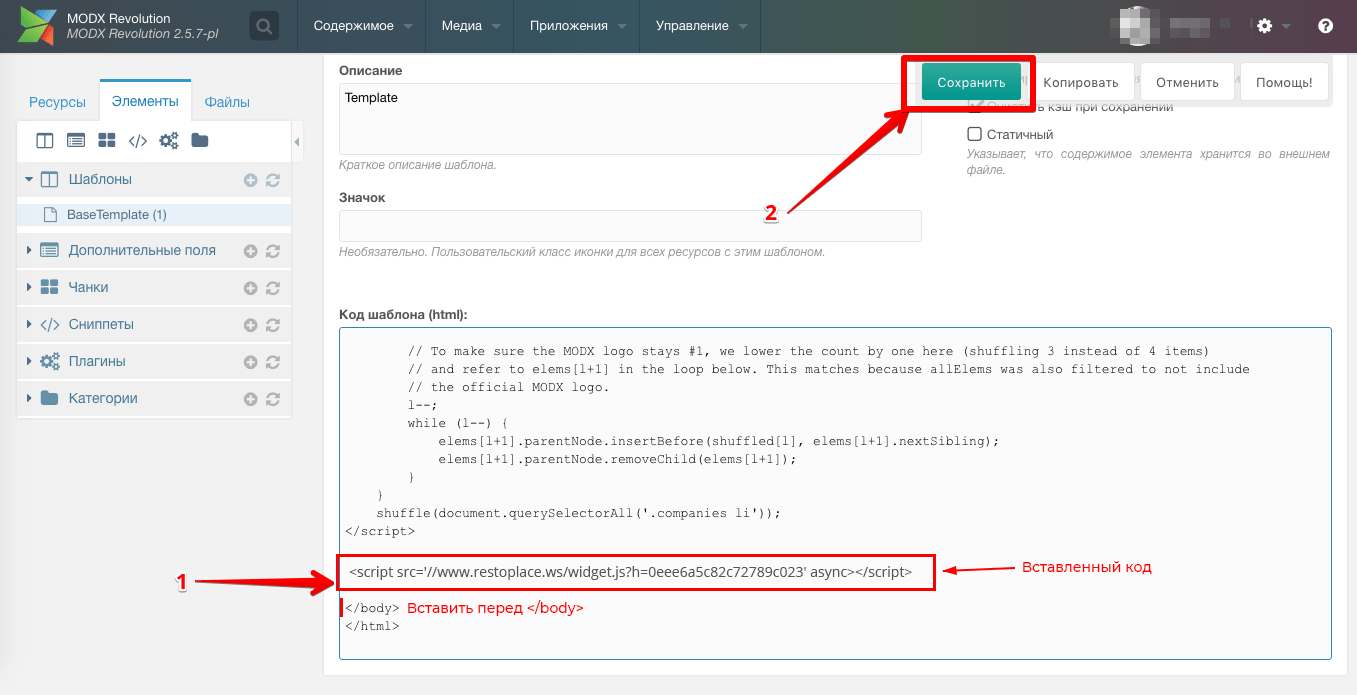Open the Categories folder icon in Elements toolbar

(x=200, y=140)
